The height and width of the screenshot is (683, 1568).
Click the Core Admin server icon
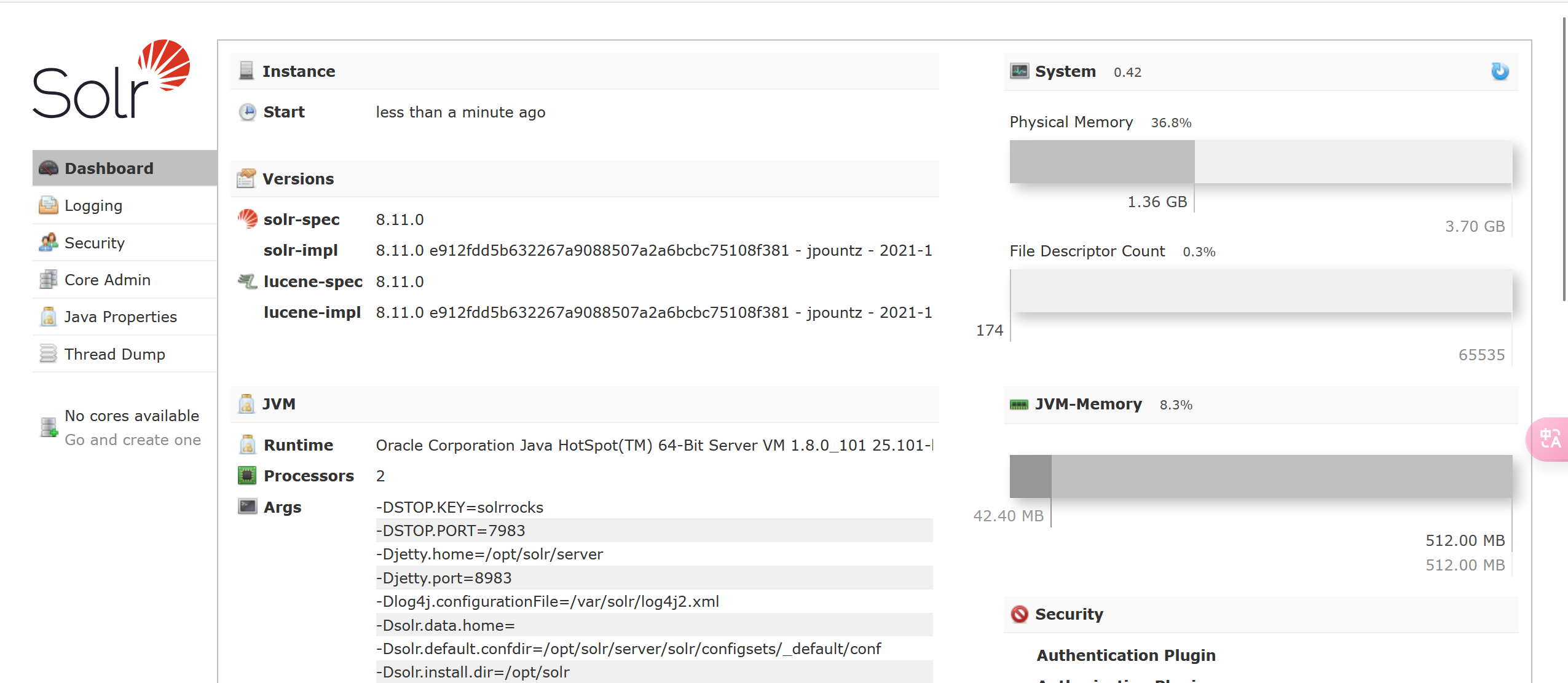click(48, 280)
